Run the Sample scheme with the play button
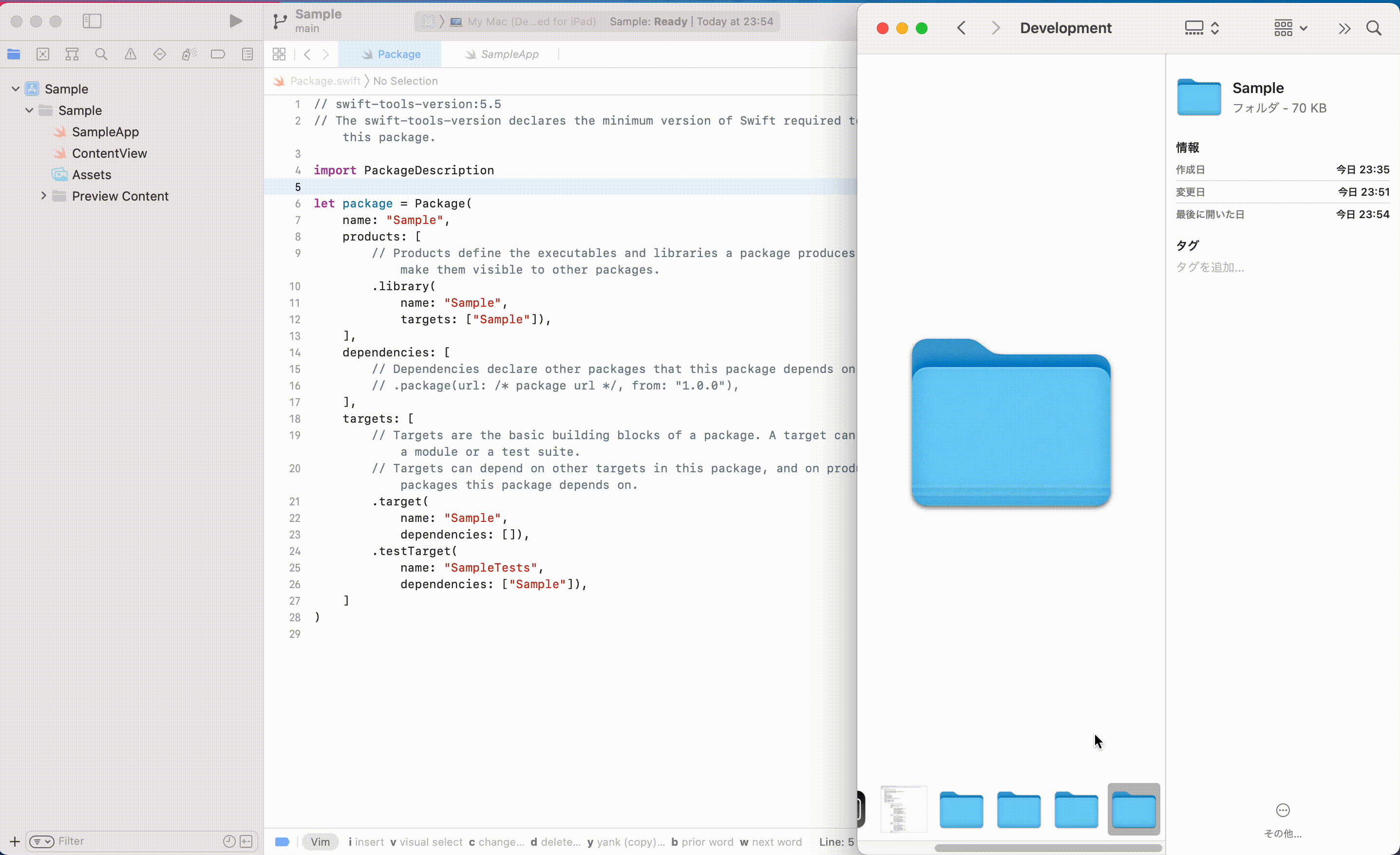Viewport: 1400px width, 855px height. point(235,21)
